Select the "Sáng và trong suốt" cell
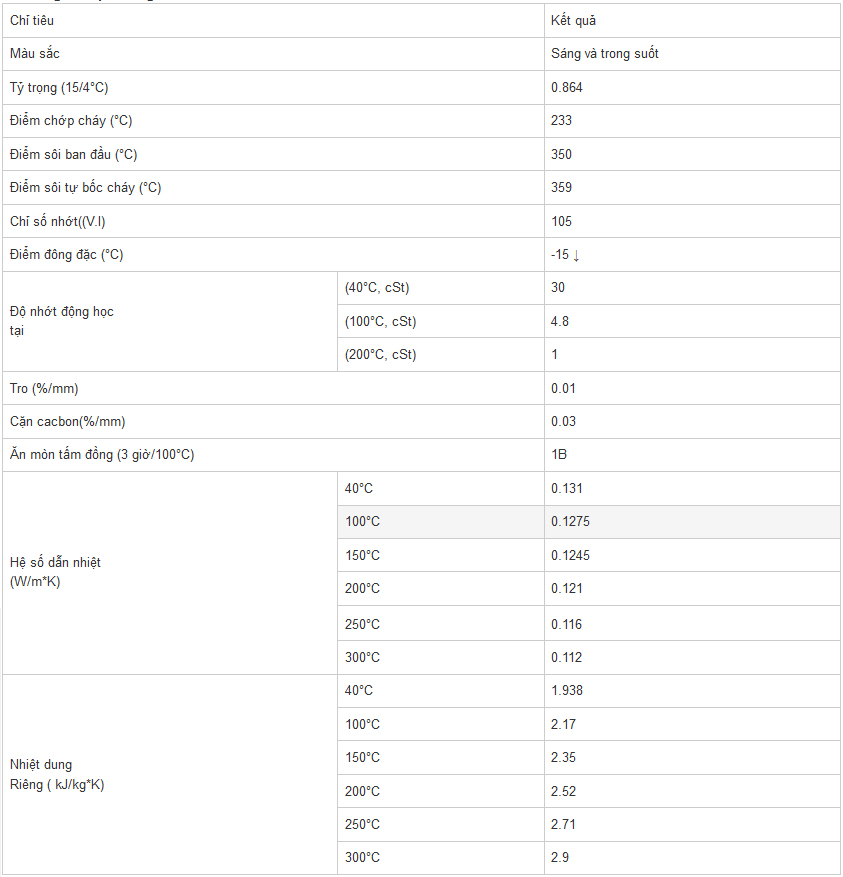This screenshot has height=877, width=843. click(604, 53)
